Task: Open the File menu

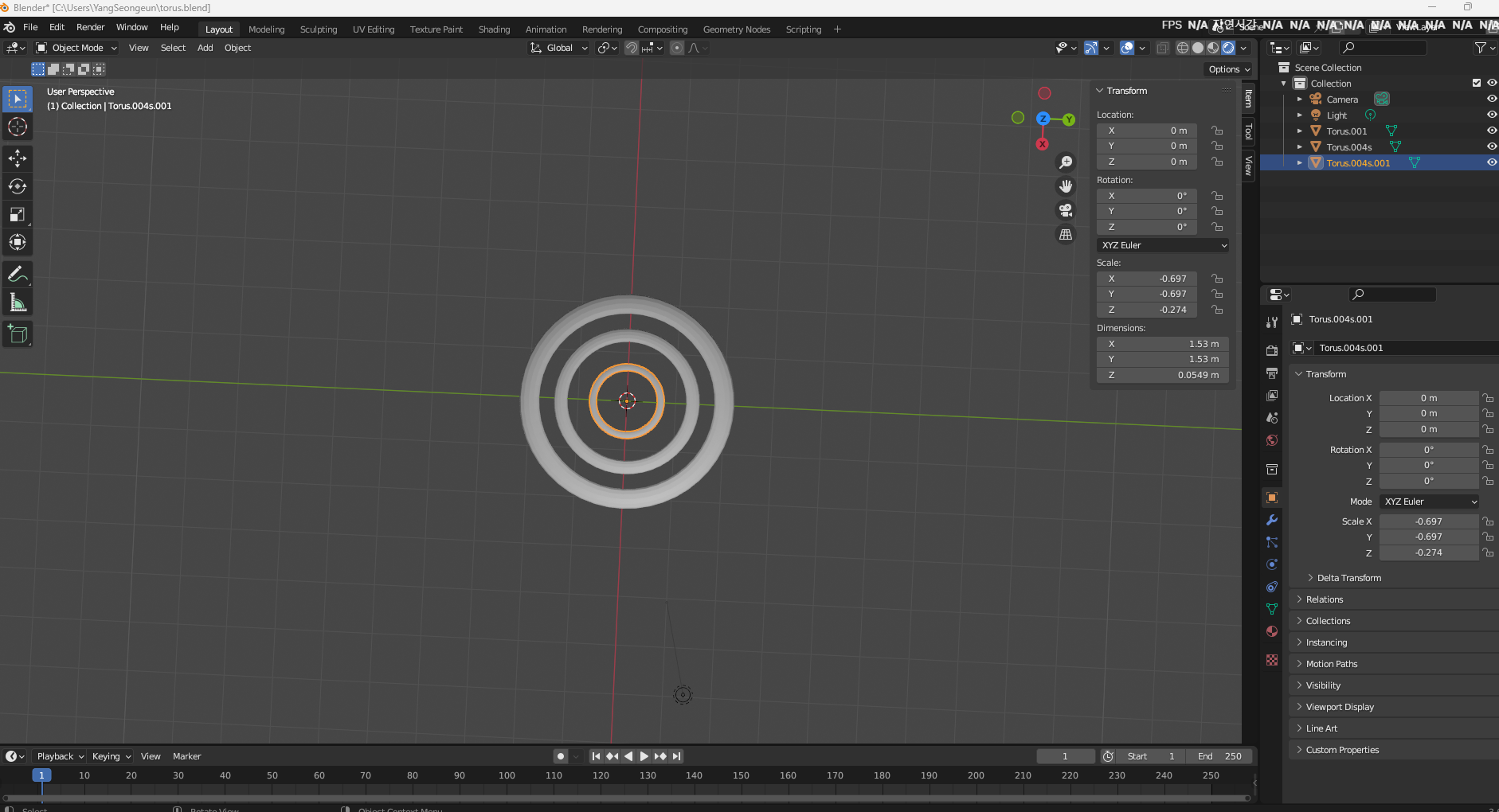Action: coord(30,27)
